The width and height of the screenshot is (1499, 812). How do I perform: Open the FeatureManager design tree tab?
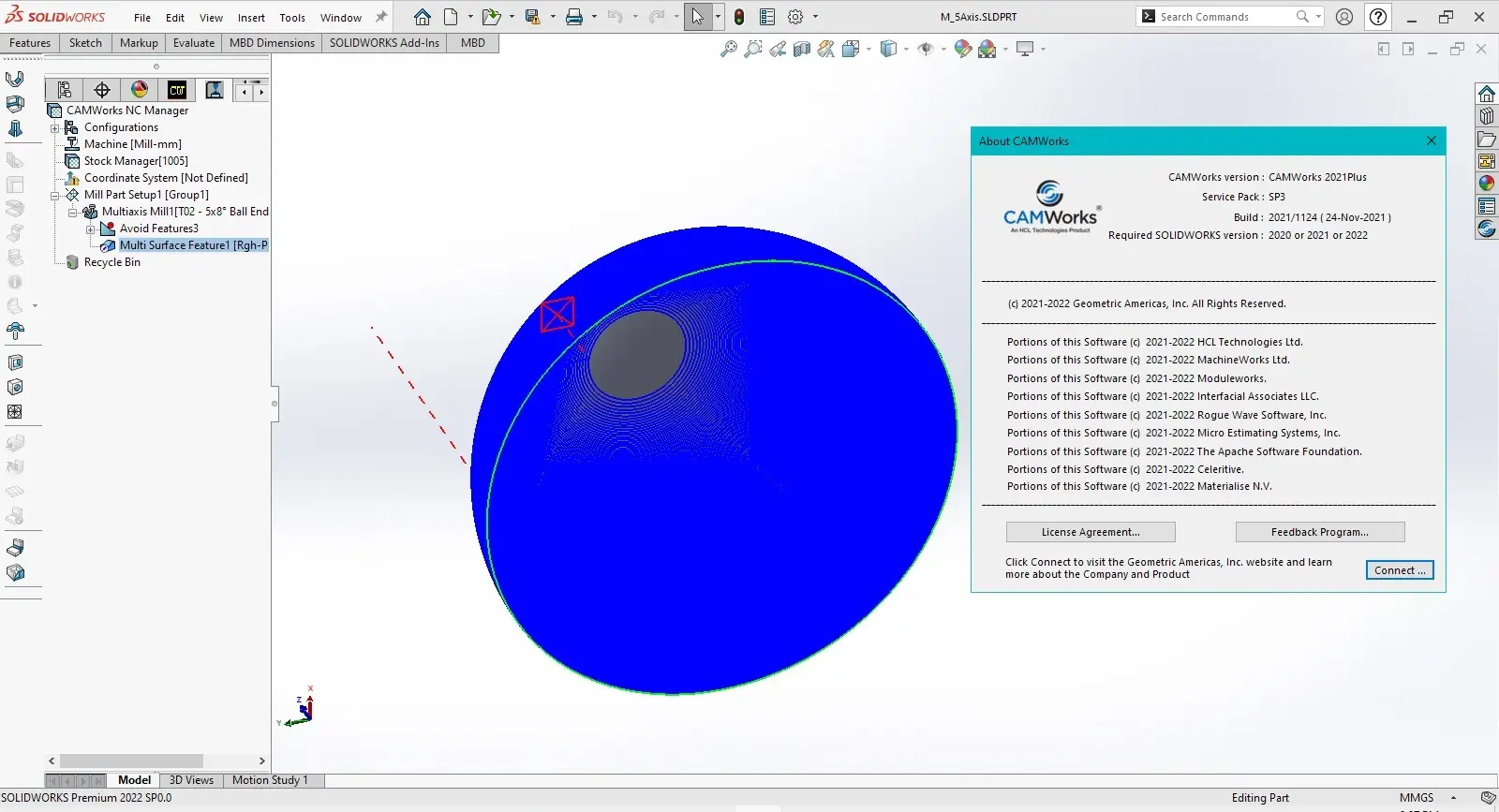click(65, 90)
